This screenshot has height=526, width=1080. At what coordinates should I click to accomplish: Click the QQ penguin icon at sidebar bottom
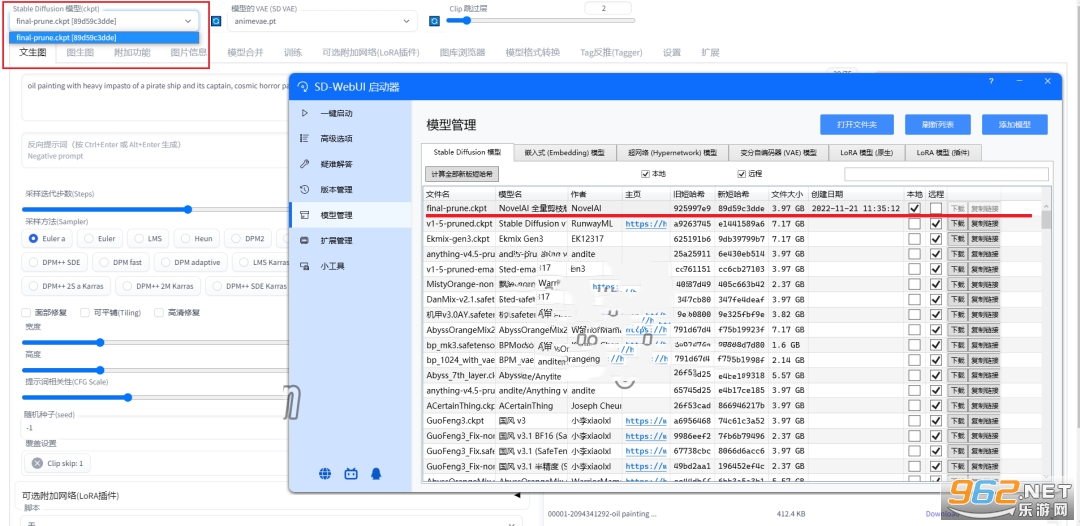coord(376,474)
